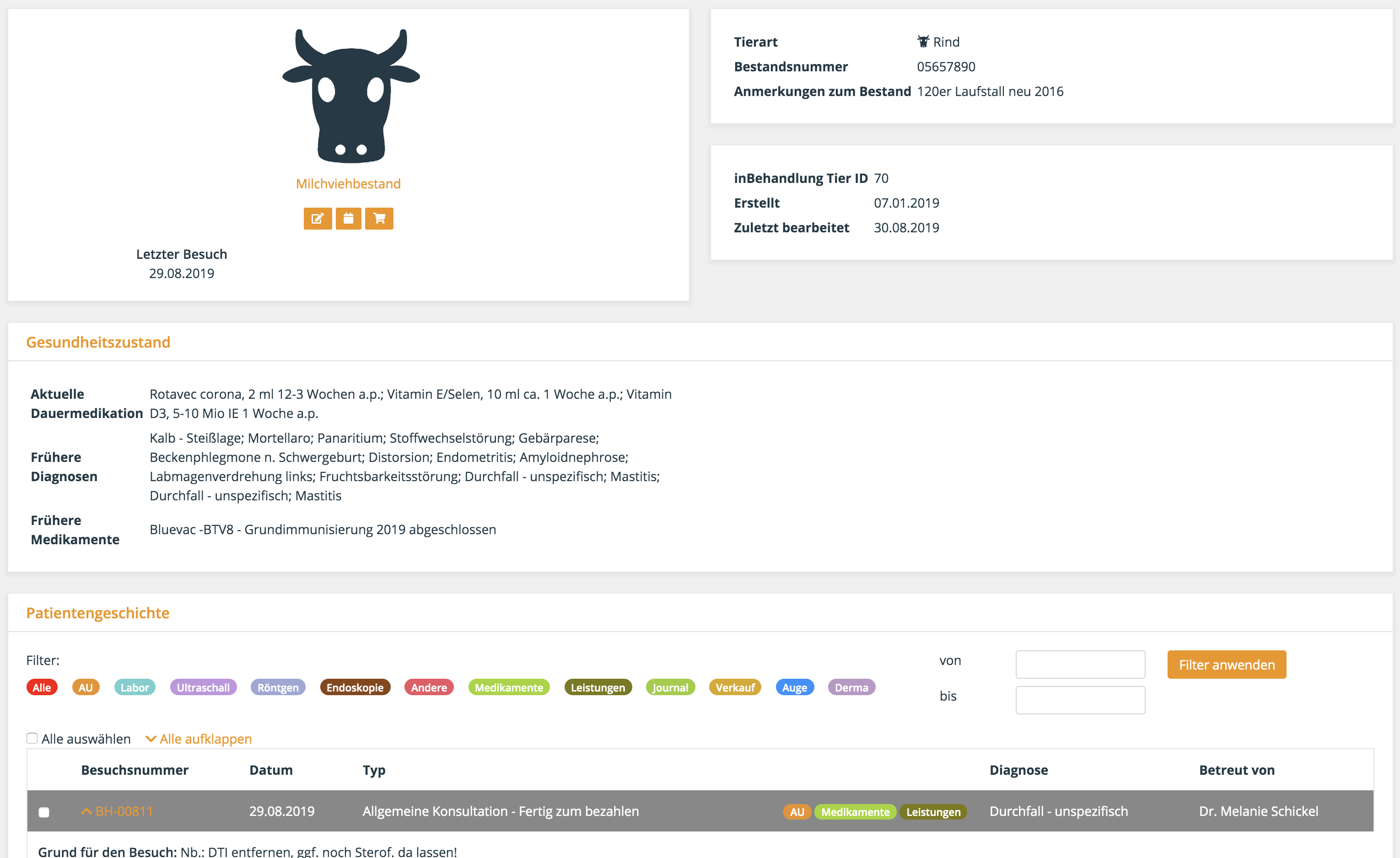Click the von date input field
Viewport: 1400px width, 858px height.
[x=1080, y=665]
